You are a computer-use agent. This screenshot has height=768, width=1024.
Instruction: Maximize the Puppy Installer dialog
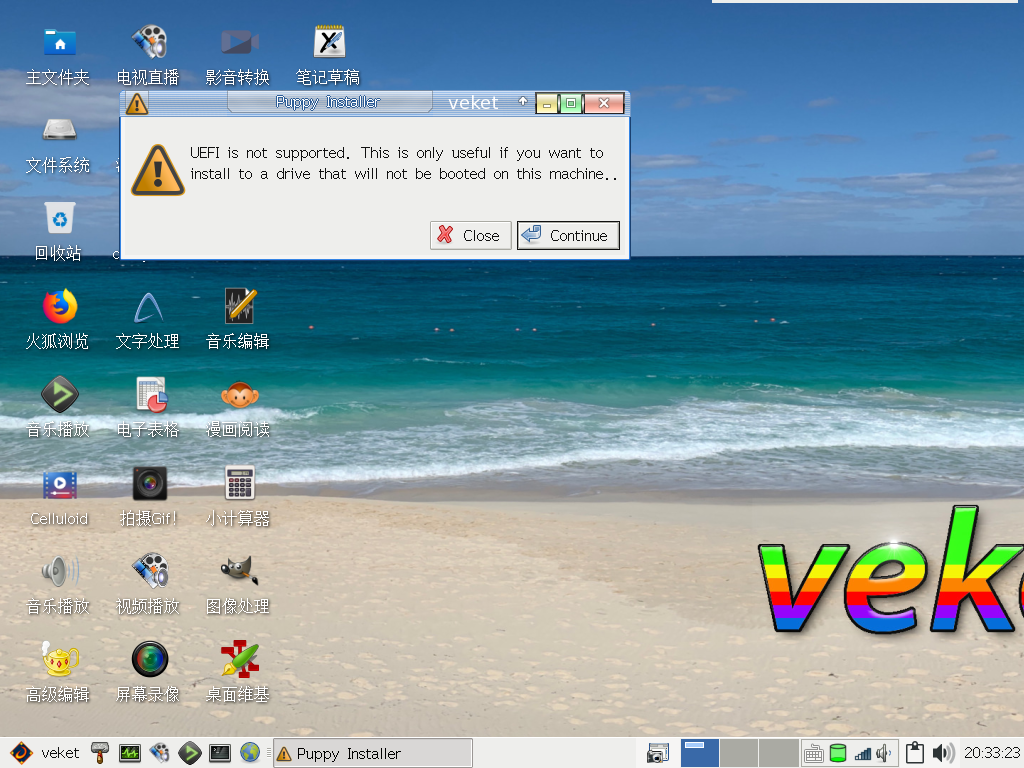pos(571,103)
